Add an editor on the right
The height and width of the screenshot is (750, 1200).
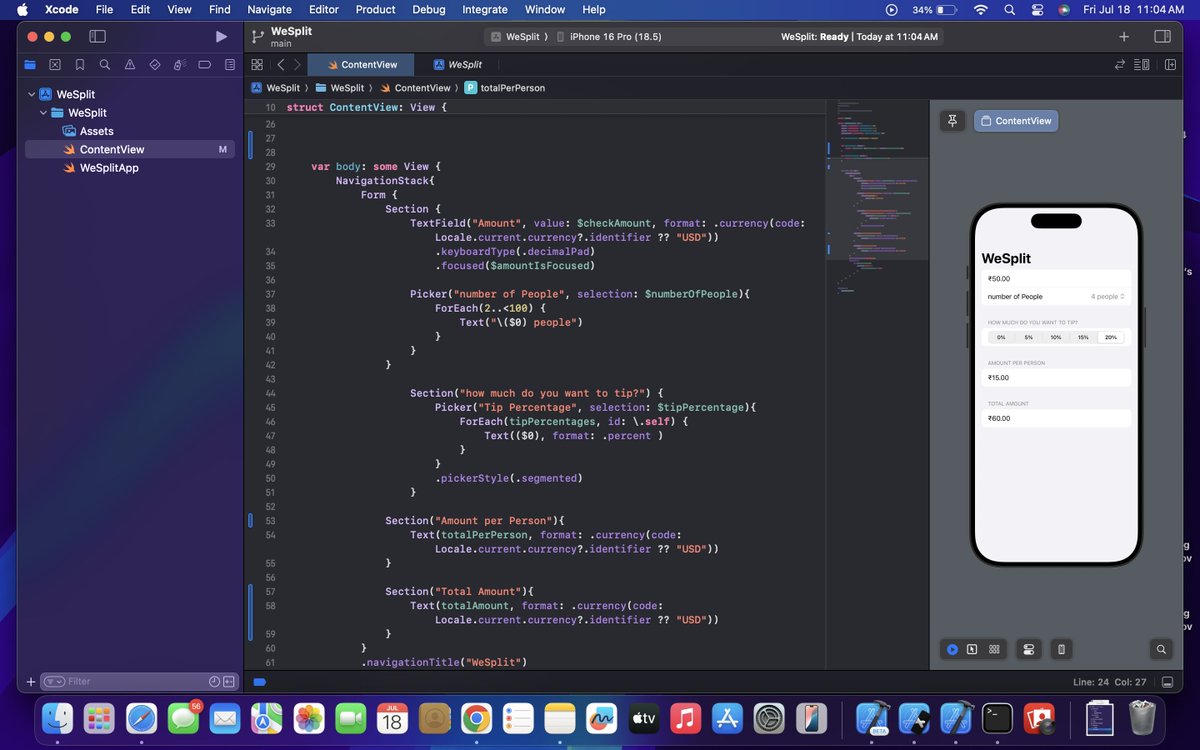(x=1169, y=65)
